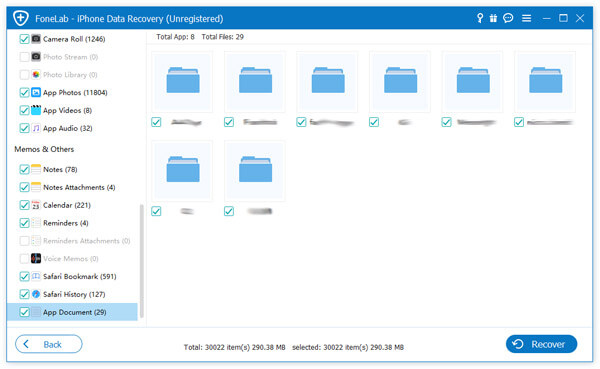Click the App Document icon
The height and width of the screenshot is (369, 600).
tap(36, 312)
